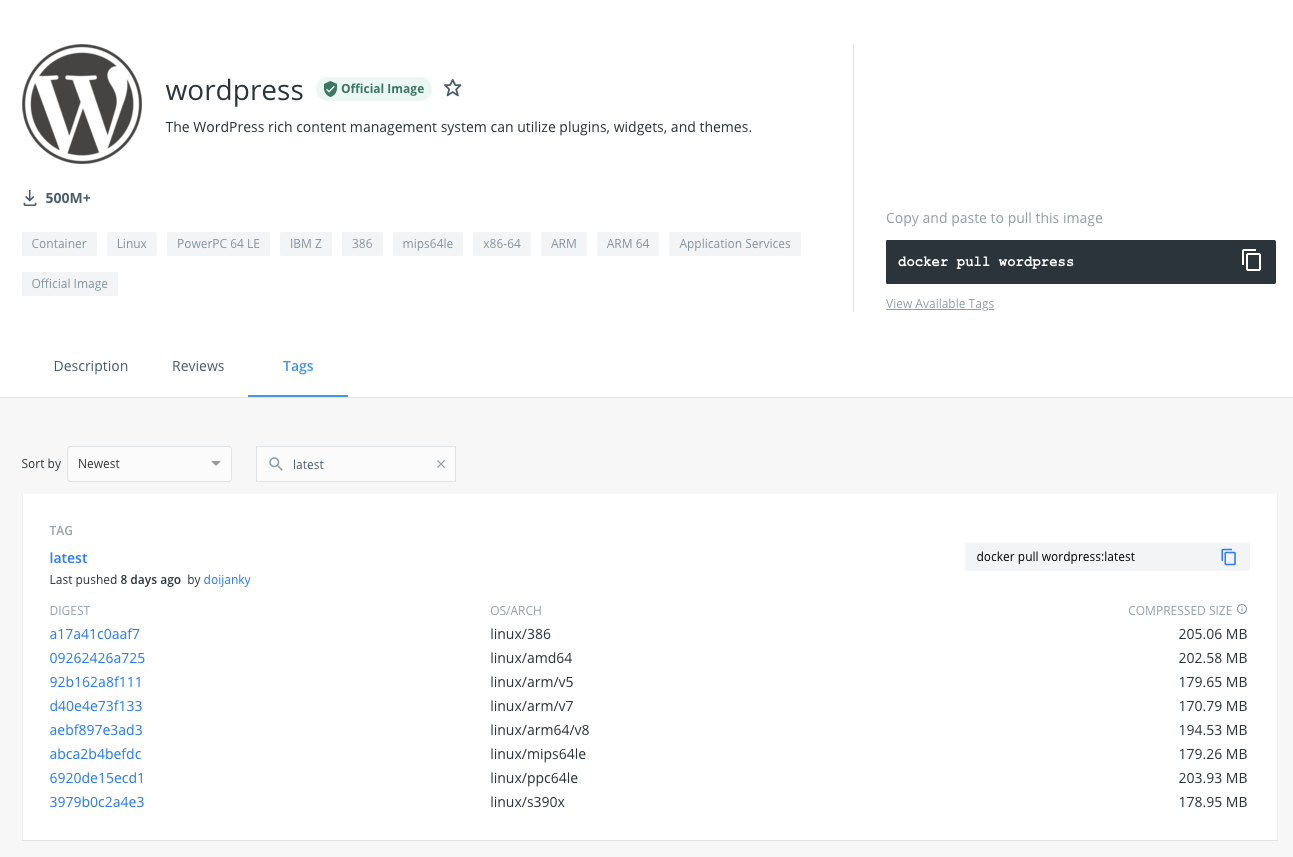The width and height of the screenshot is (1293, 857).
Task: Copy the docker pull wordpress command
Action: (1251, 261)
